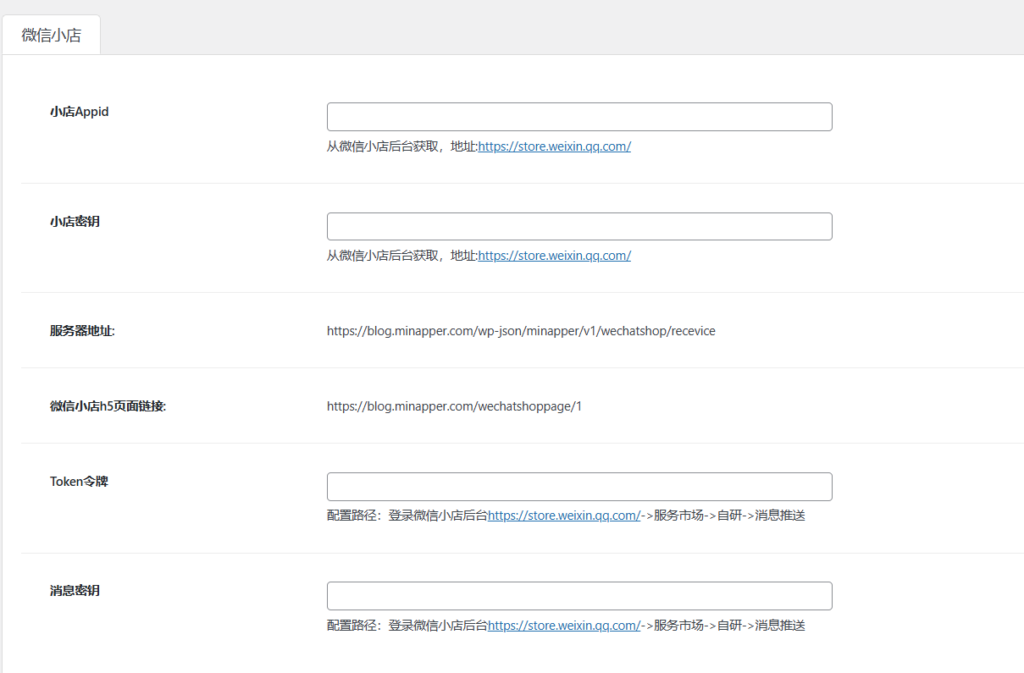Click the 微信小店h5页面链接 label
The height and width of the screenshot is (673, 1024).
[x=108, y=406]
